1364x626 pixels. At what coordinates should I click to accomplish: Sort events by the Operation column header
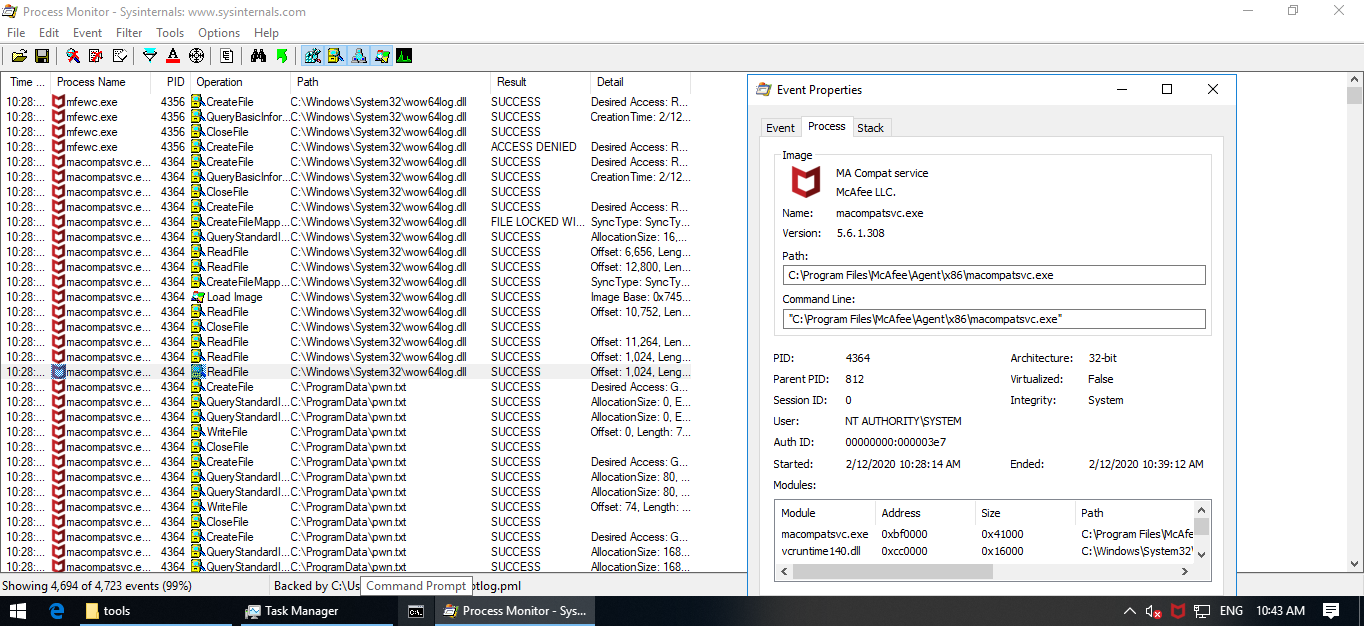pos(241,82)
